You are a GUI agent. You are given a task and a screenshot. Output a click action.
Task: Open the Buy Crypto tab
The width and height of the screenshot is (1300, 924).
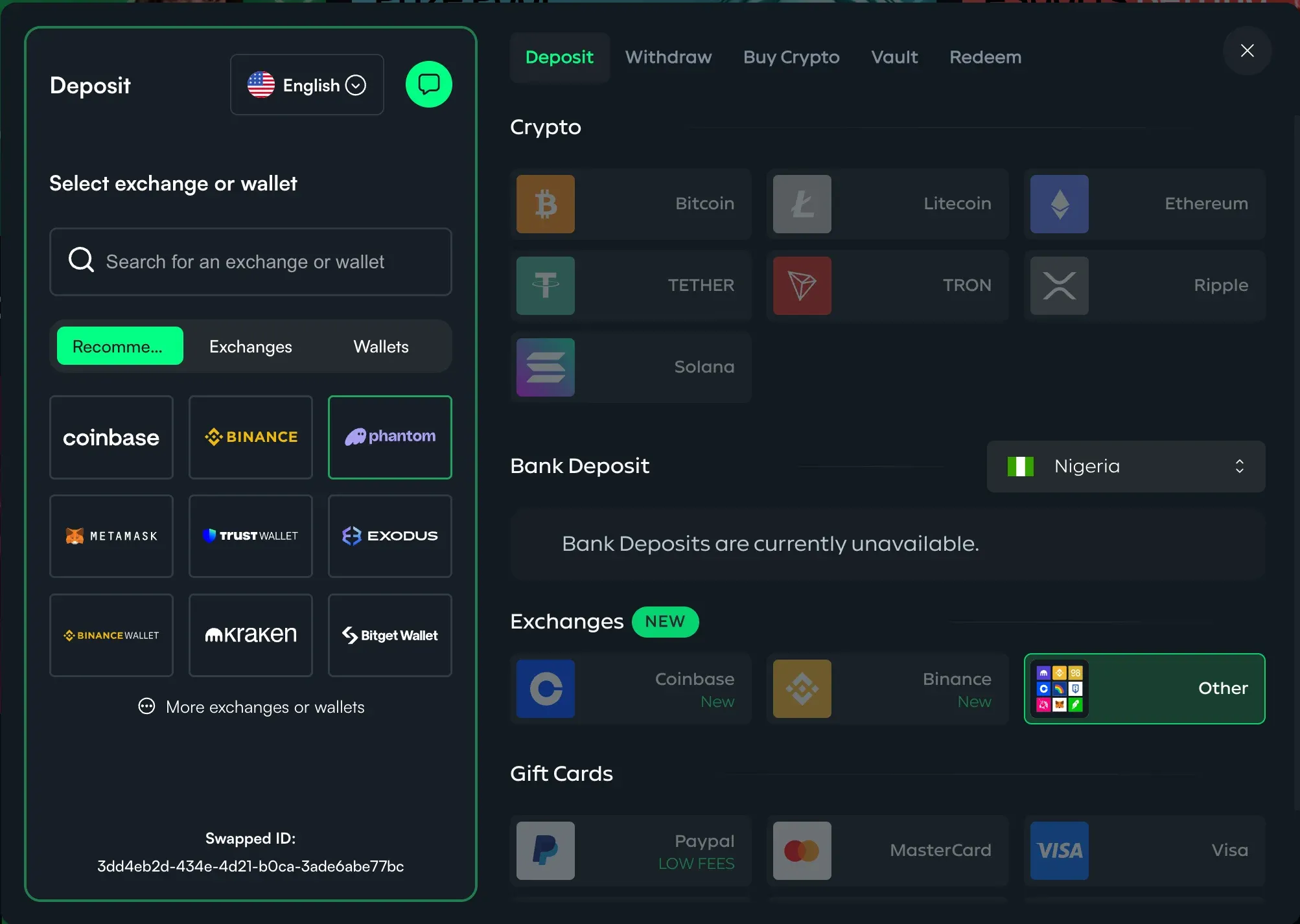coord(791,57)
